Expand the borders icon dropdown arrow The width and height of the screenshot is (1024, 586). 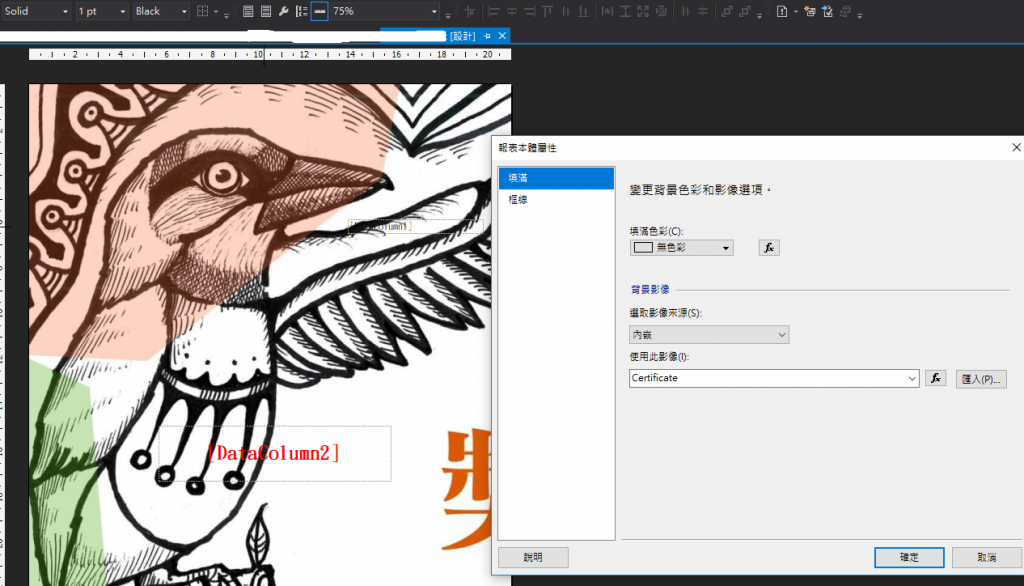pos(216,11)
